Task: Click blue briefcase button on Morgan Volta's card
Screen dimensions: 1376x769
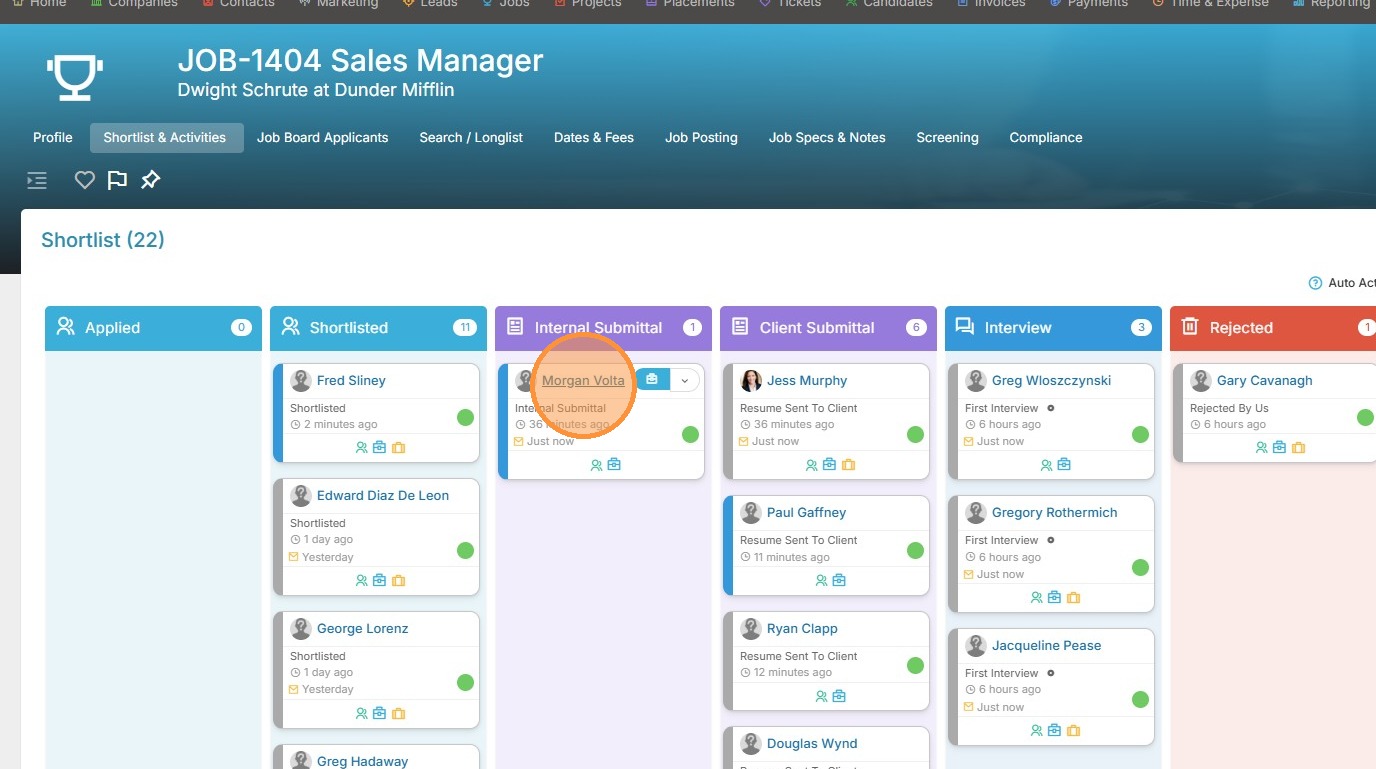Action: click(652, 380)
